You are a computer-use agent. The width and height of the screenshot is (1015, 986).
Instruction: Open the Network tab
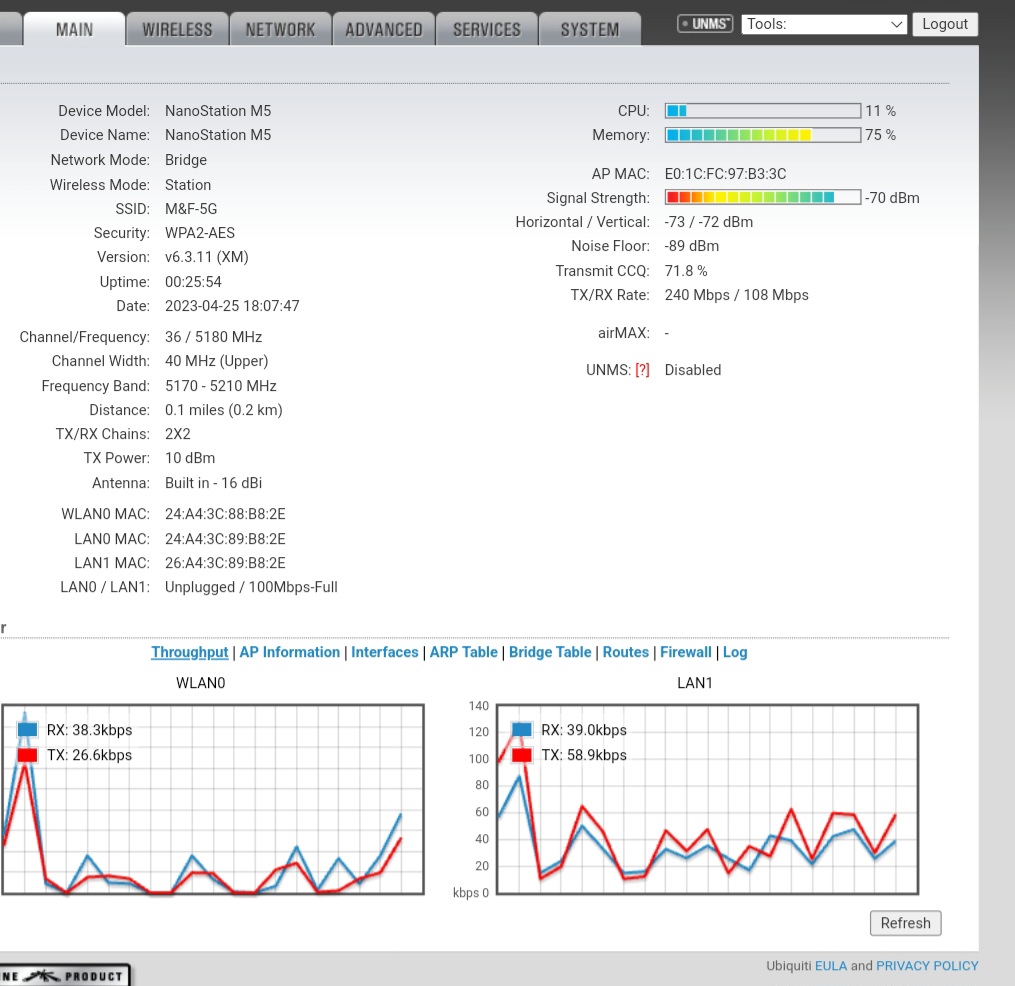pos(280,30)
